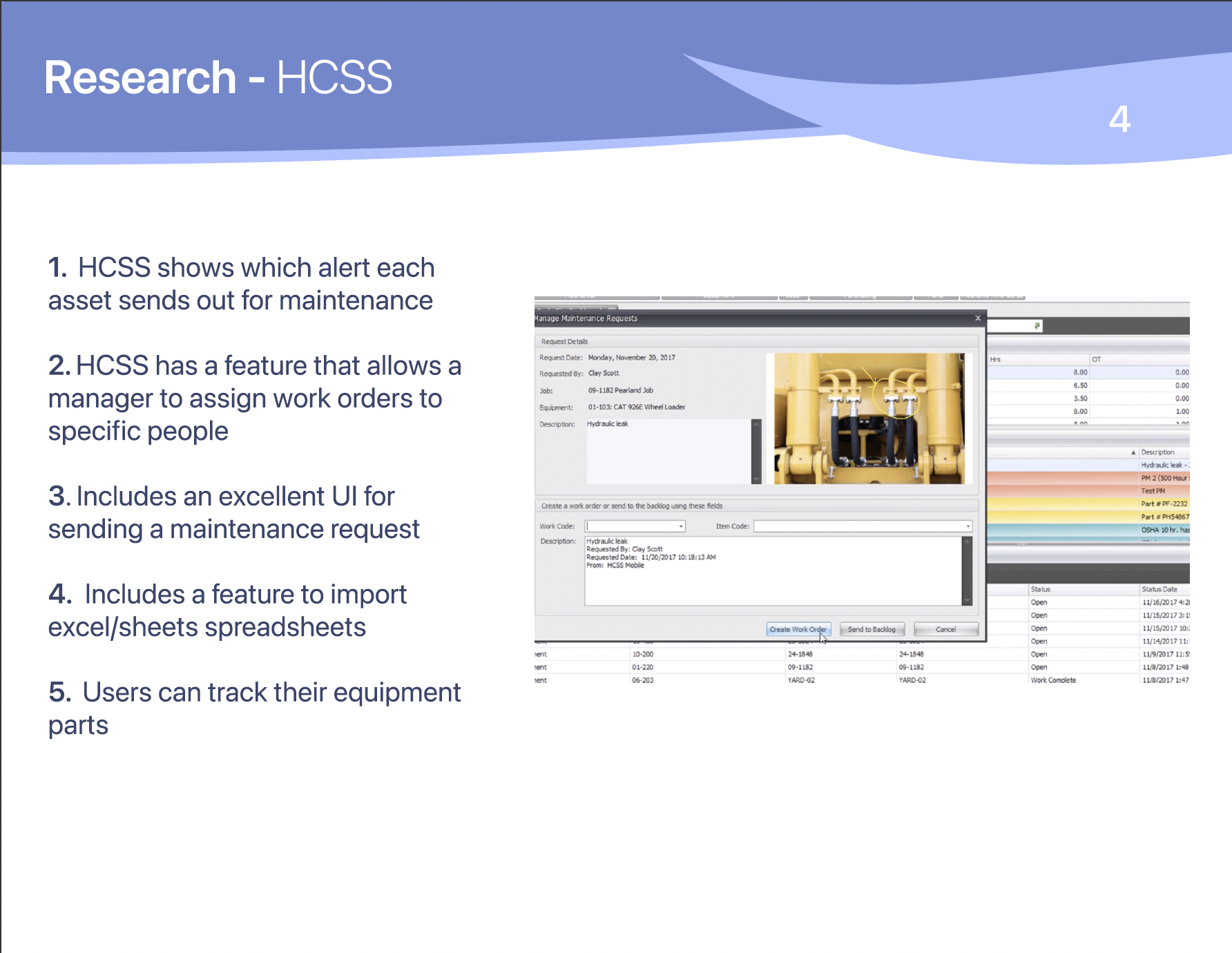
Task: Click 'Request Details' section header
Action: coord(564,342)
